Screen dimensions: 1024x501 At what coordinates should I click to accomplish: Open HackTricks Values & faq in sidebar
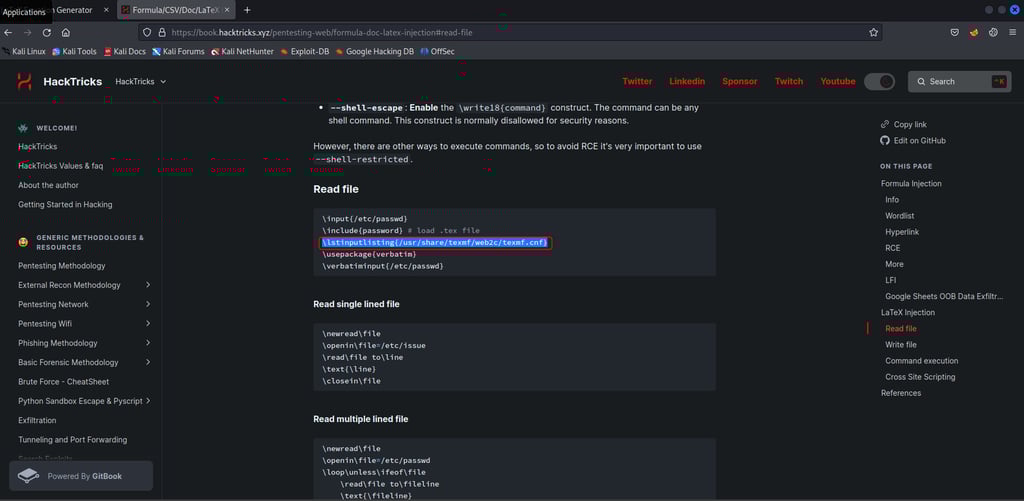(x=61, y=166)
